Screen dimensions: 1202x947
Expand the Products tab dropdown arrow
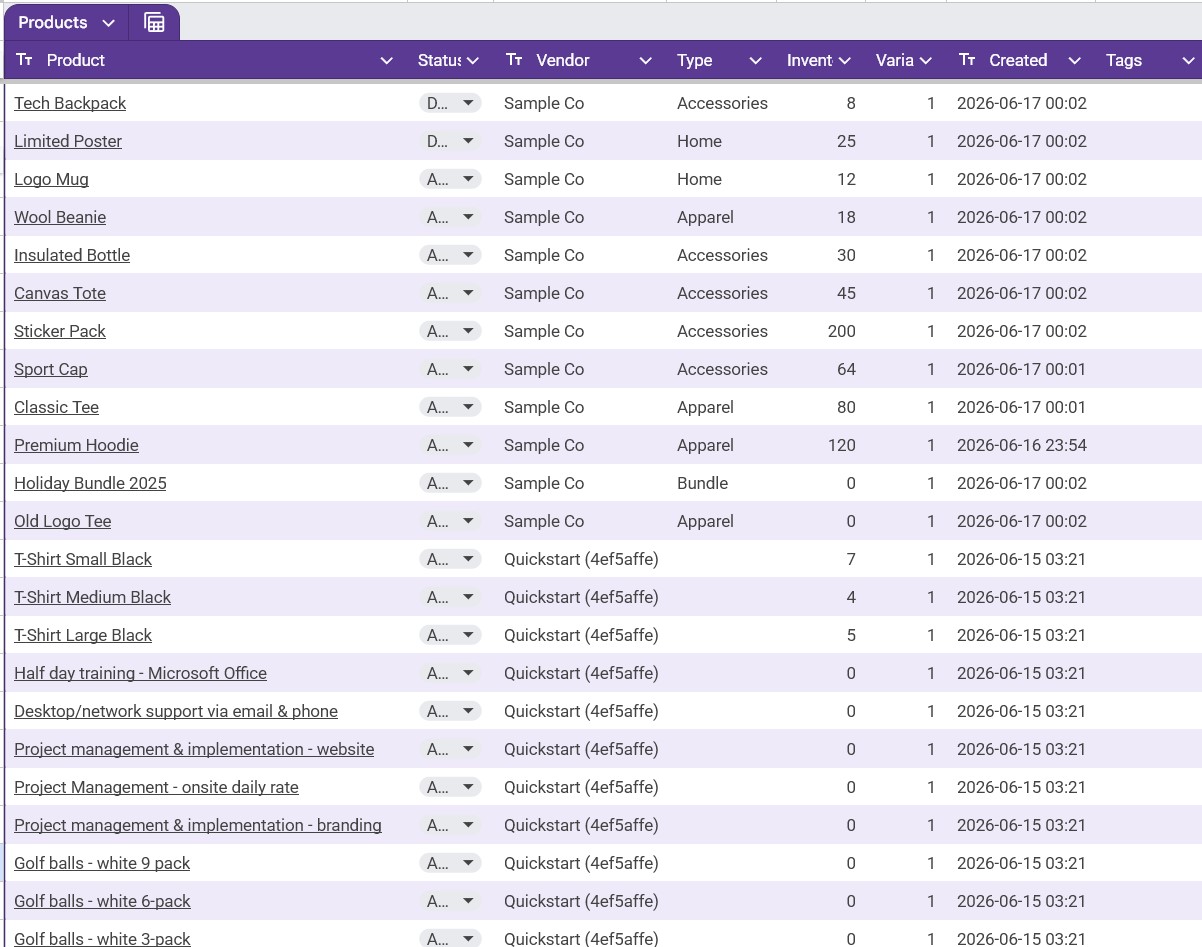(109, 22)
